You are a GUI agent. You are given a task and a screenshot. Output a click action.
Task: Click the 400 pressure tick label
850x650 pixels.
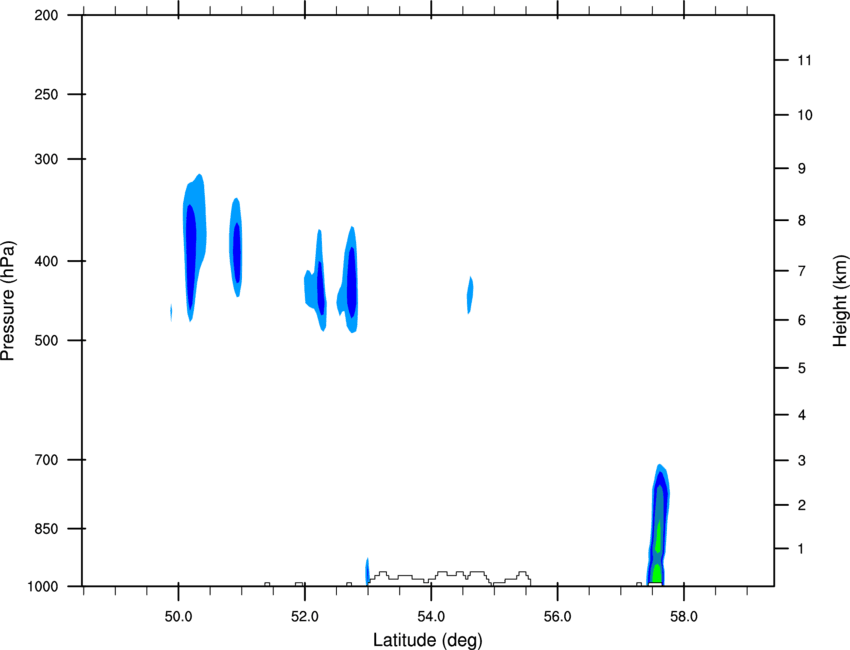click(46, 261)
